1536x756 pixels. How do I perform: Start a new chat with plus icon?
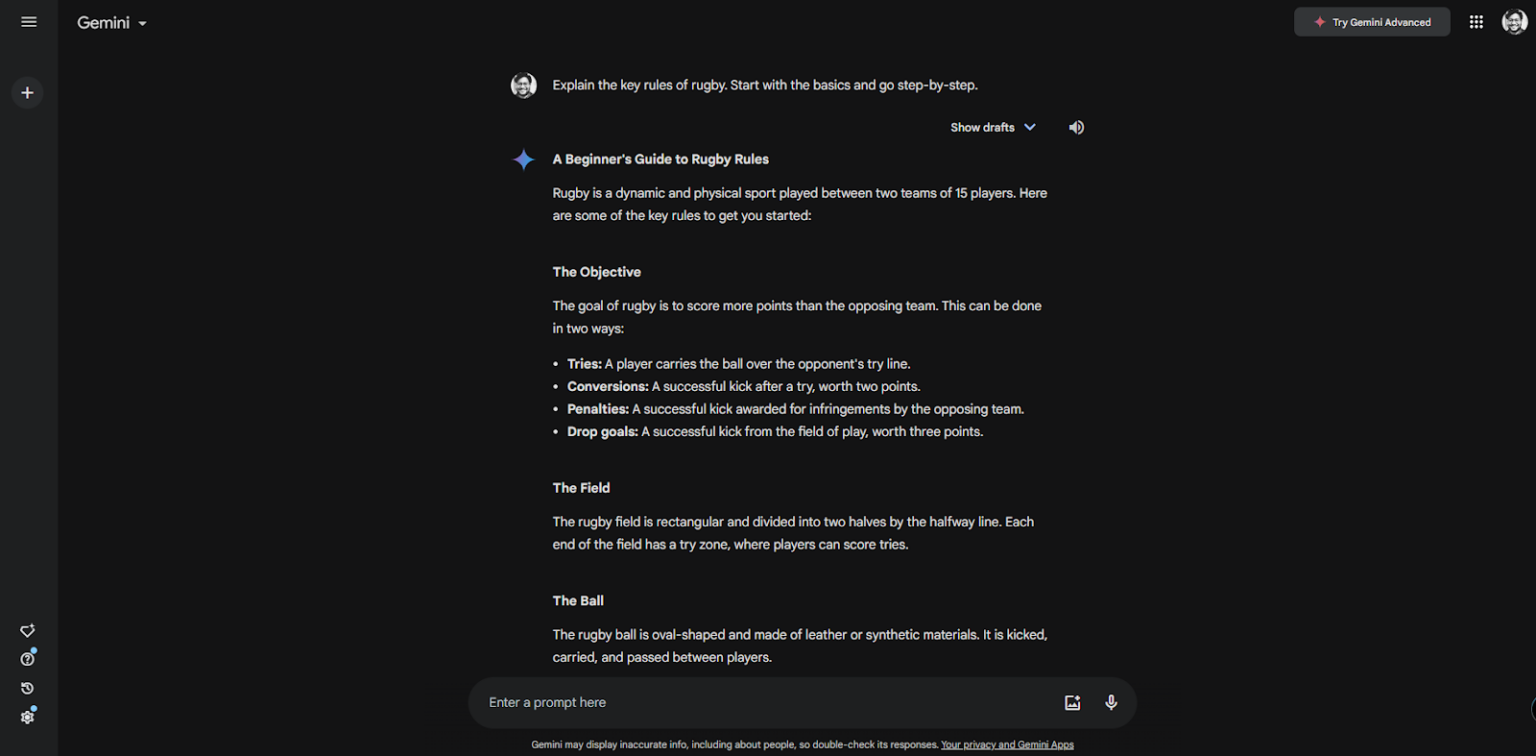[27, 93]
